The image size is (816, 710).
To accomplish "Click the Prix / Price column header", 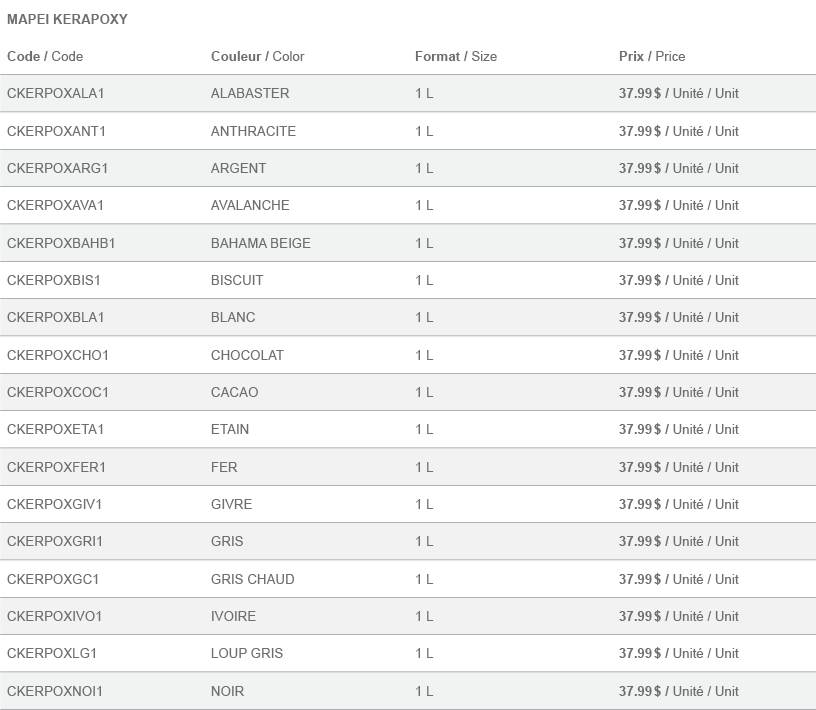I will pyautogui.click(x=652, y=56).
